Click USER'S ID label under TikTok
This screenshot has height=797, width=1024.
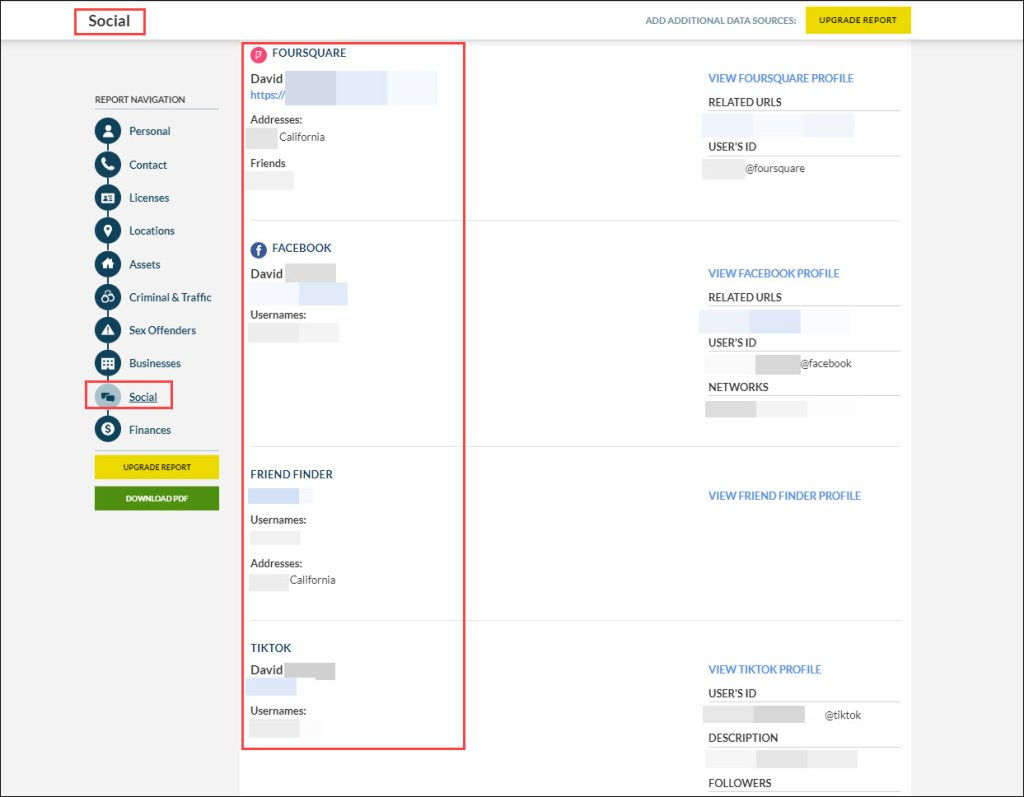tap(732, 693)
